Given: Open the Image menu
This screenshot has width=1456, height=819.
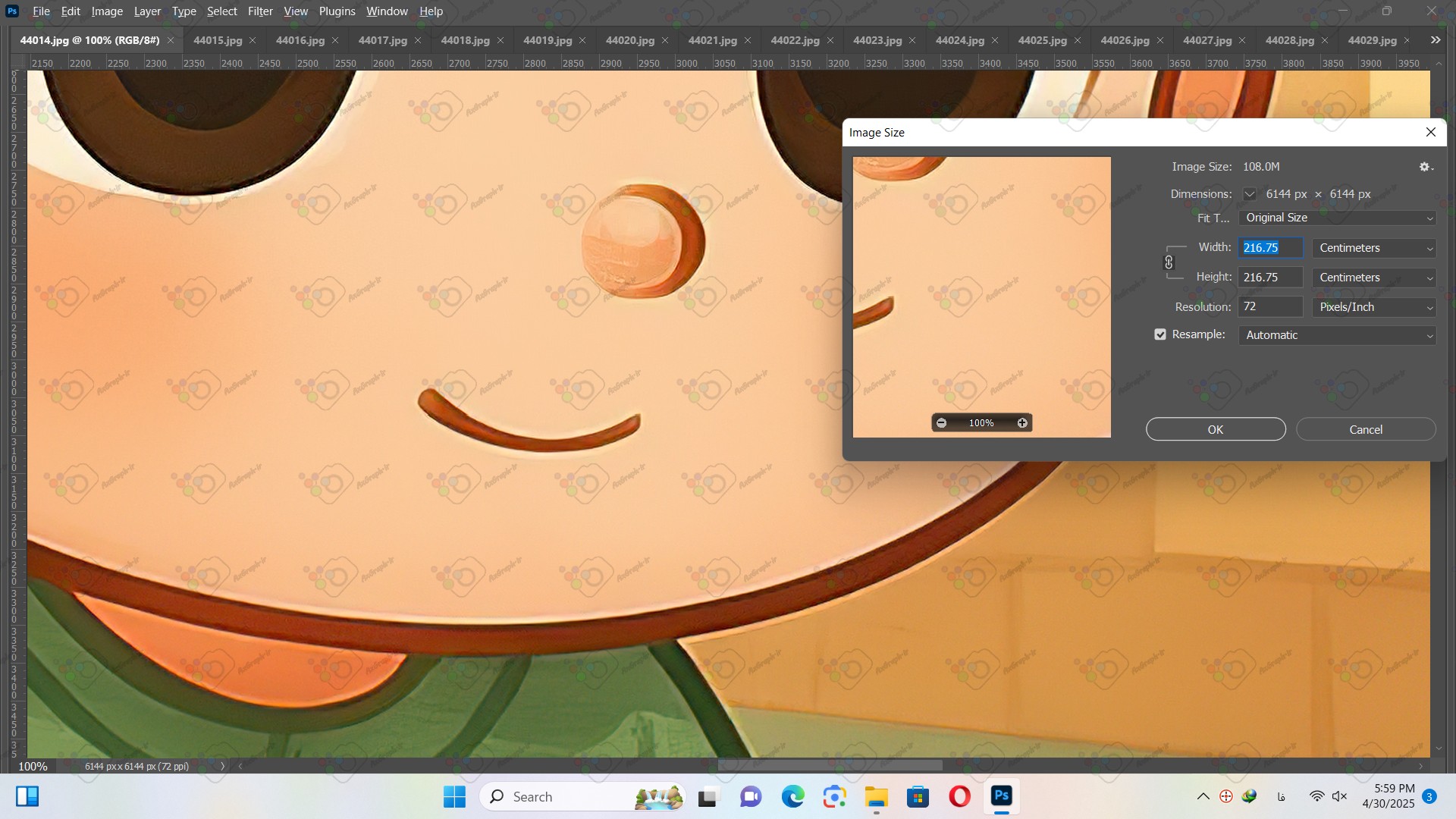Looking at the screenshot, I should pos(107,11).
